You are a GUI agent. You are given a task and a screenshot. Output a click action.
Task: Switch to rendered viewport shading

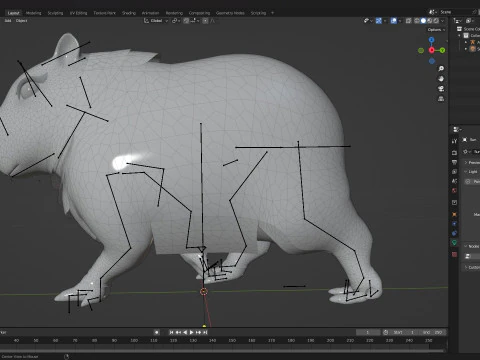[436, 21]
